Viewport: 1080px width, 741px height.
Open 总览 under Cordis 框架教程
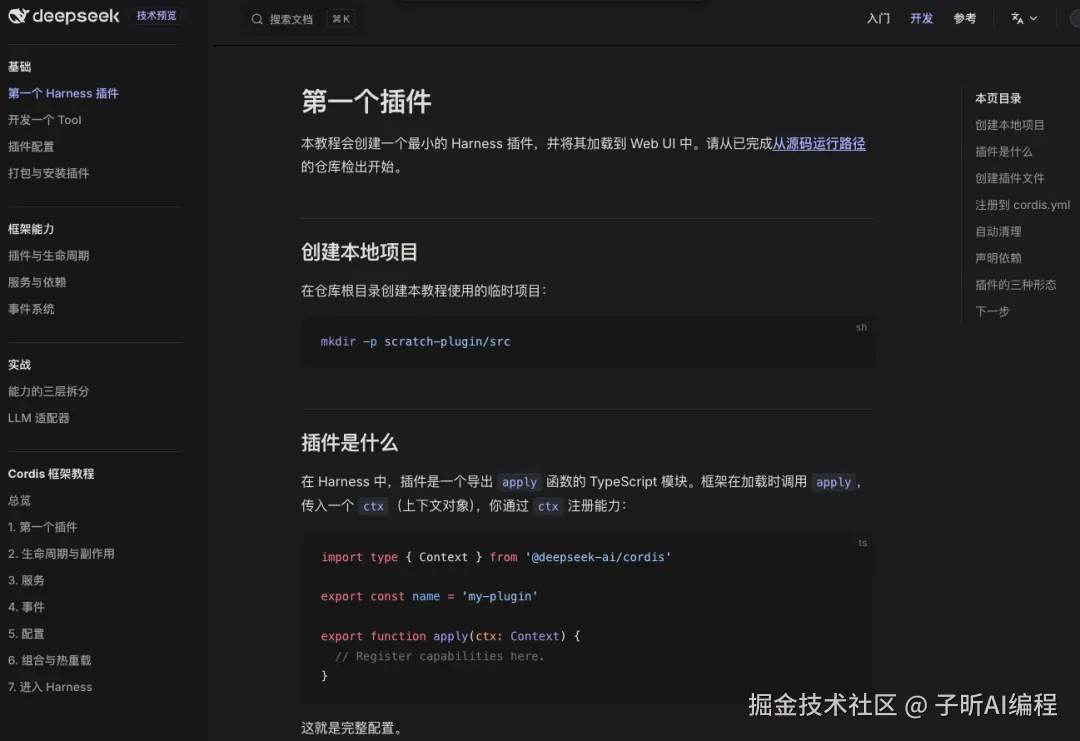pos(19,501)
